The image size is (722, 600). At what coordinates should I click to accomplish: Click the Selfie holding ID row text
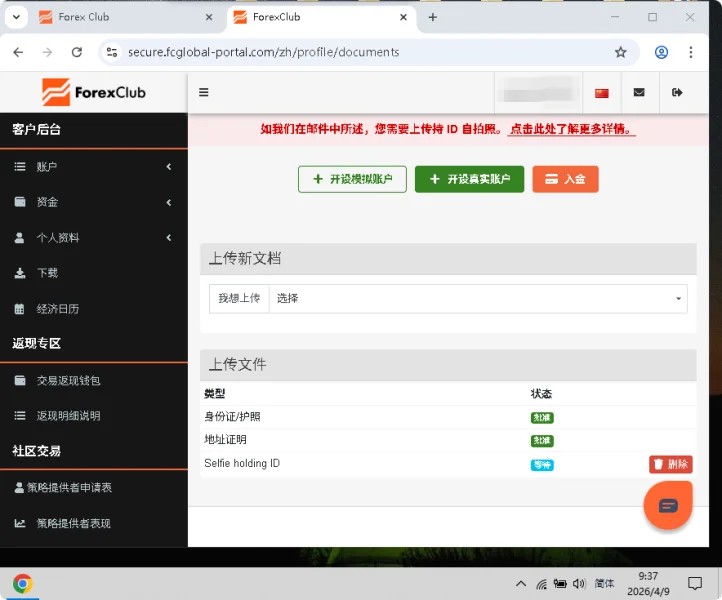click(242, 463)
